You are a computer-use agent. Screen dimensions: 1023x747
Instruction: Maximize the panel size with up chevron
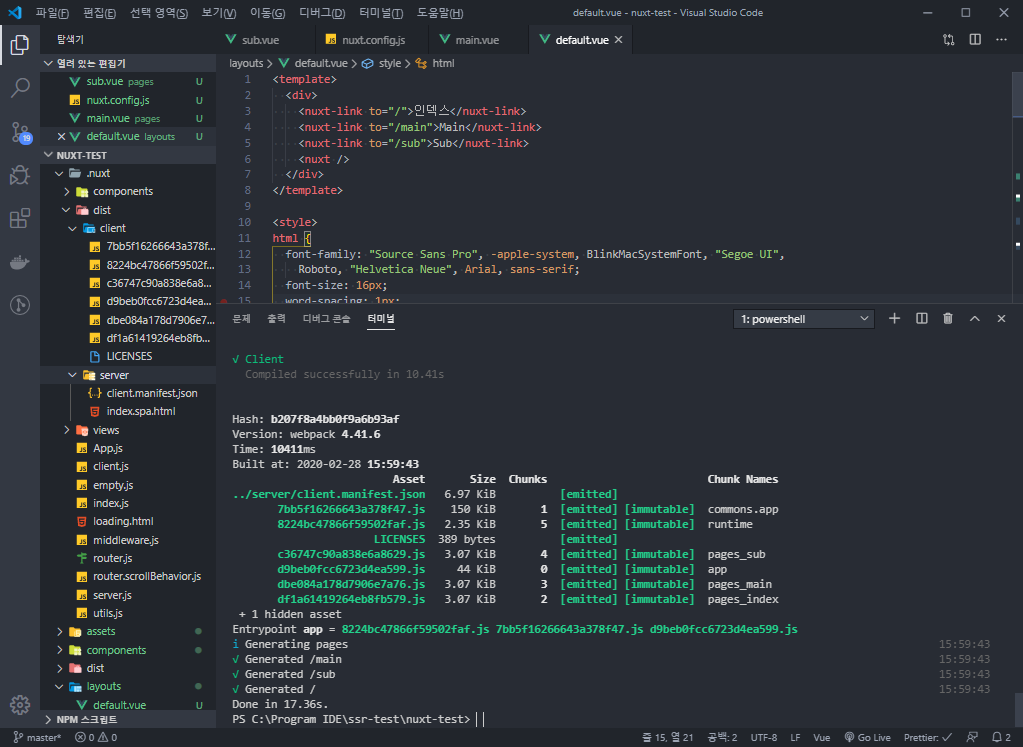coord(975,318)
